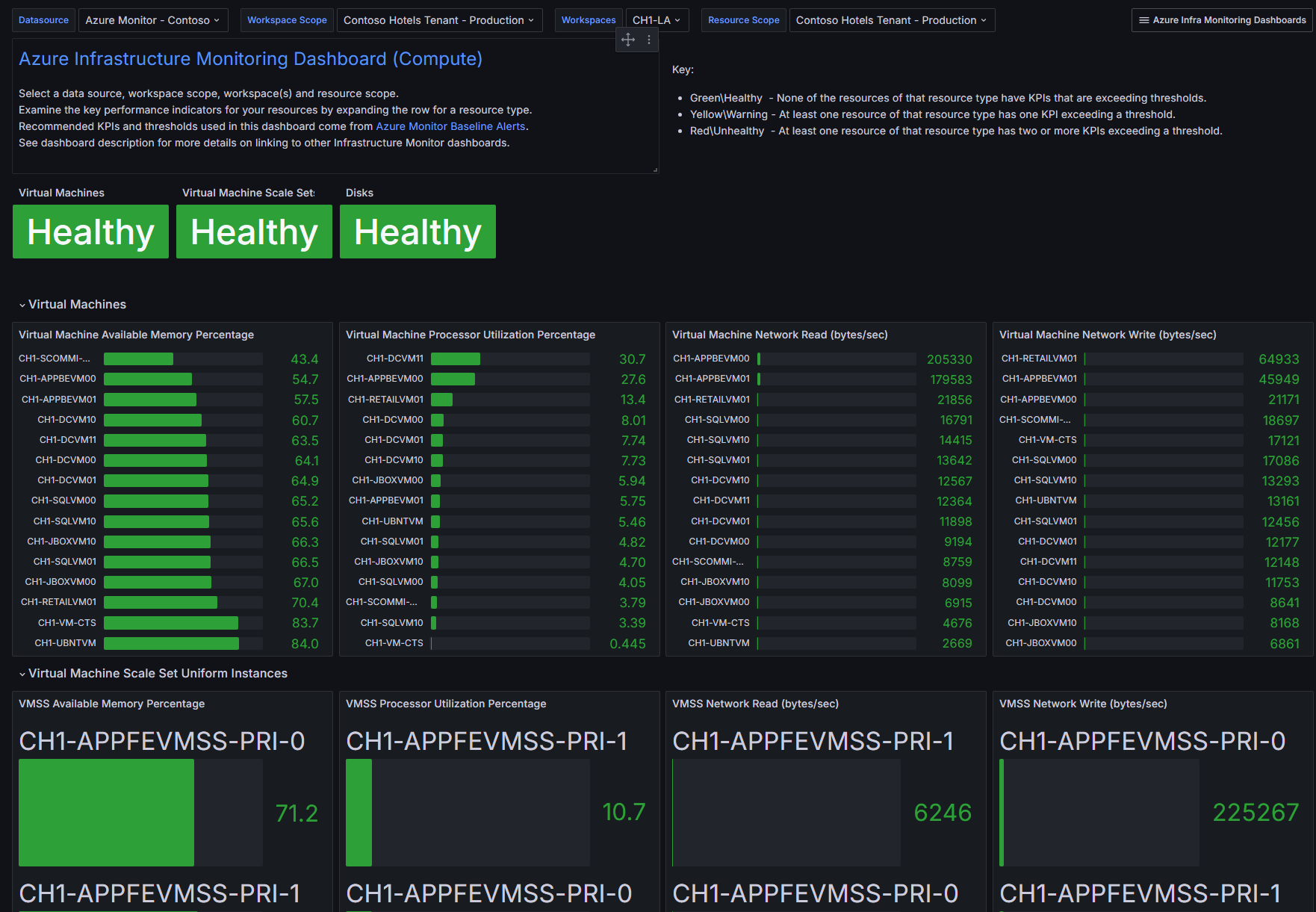Open the Azure Monitor - Contoso datasource dropdown

click(152, 20)
